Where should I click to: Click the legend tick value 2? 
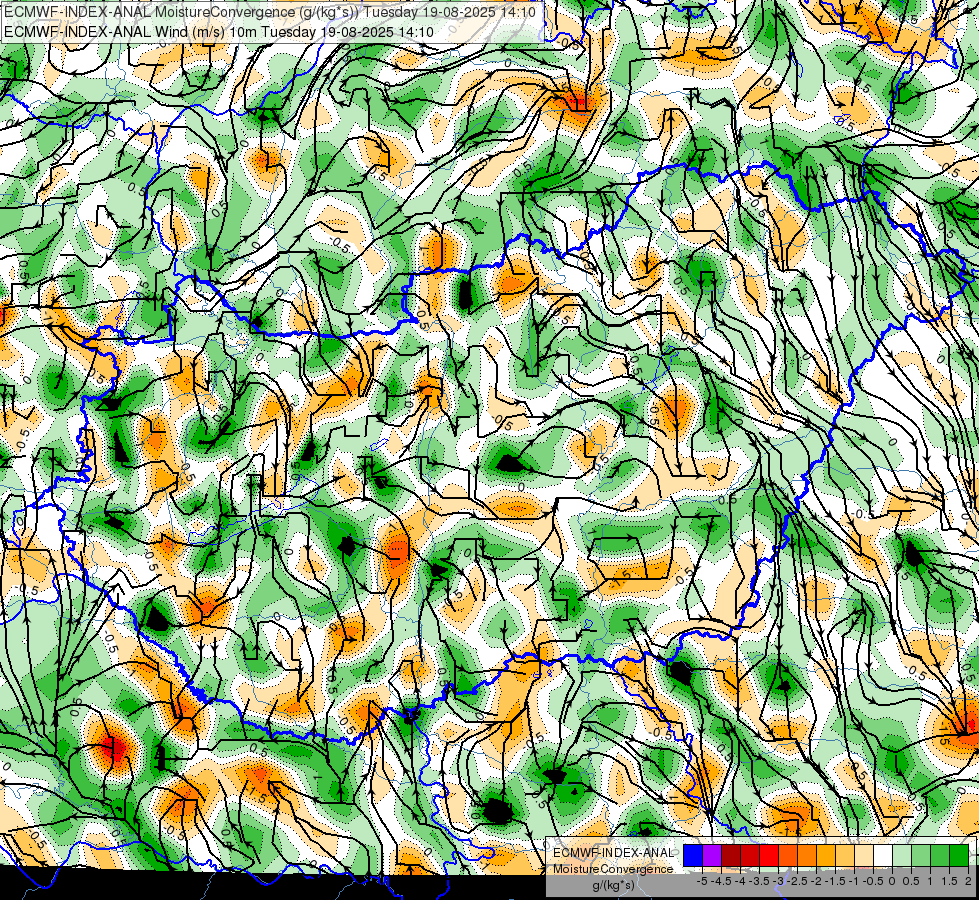968,881
